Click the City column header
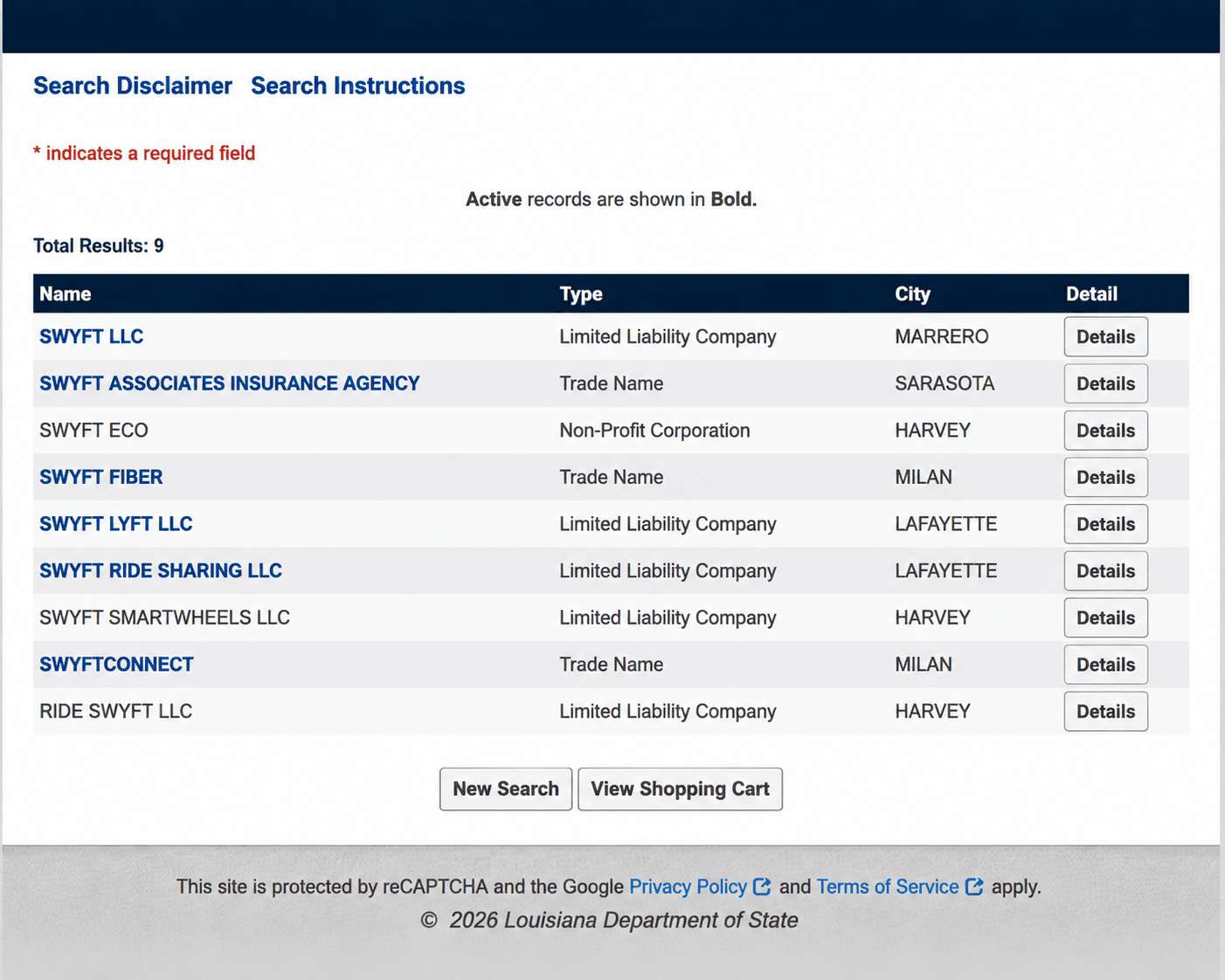The image size is (1225, 980). pyautogui.click(x=912, y=294)
